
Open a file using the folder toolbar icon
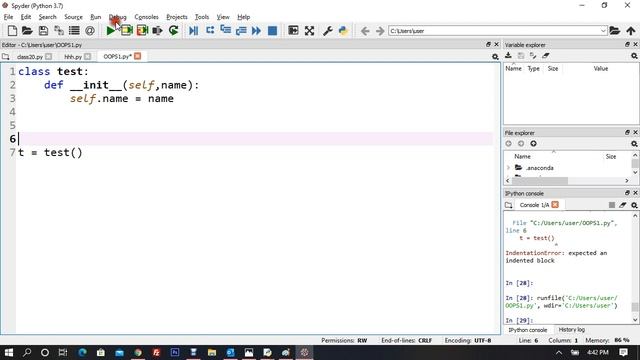coord(27,31)
